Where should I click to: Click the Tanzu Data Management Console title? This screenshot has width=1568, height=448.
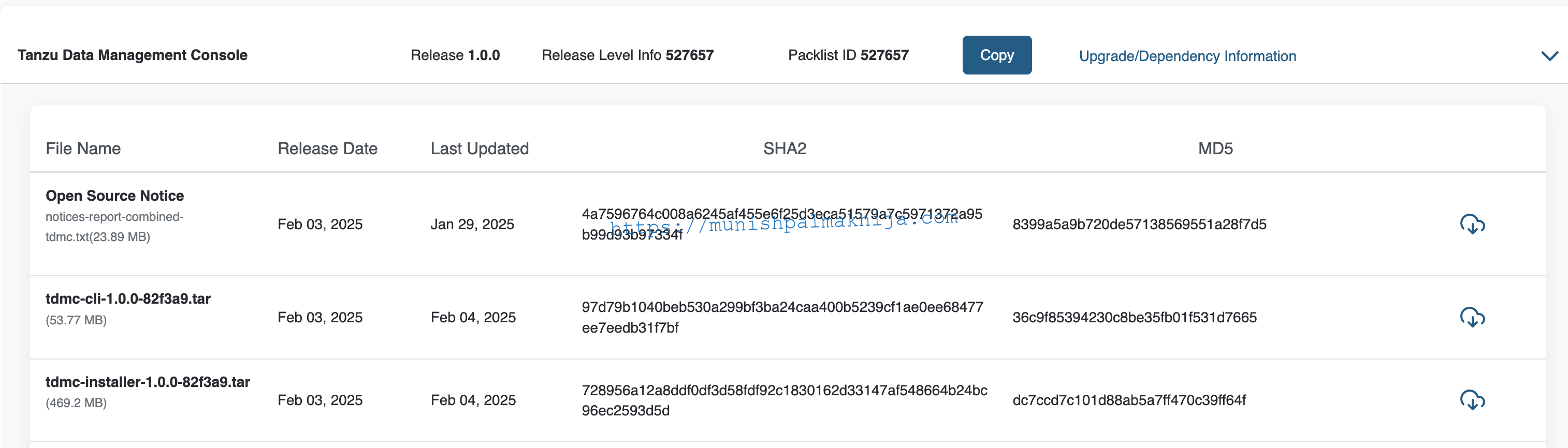pos(133,55)
